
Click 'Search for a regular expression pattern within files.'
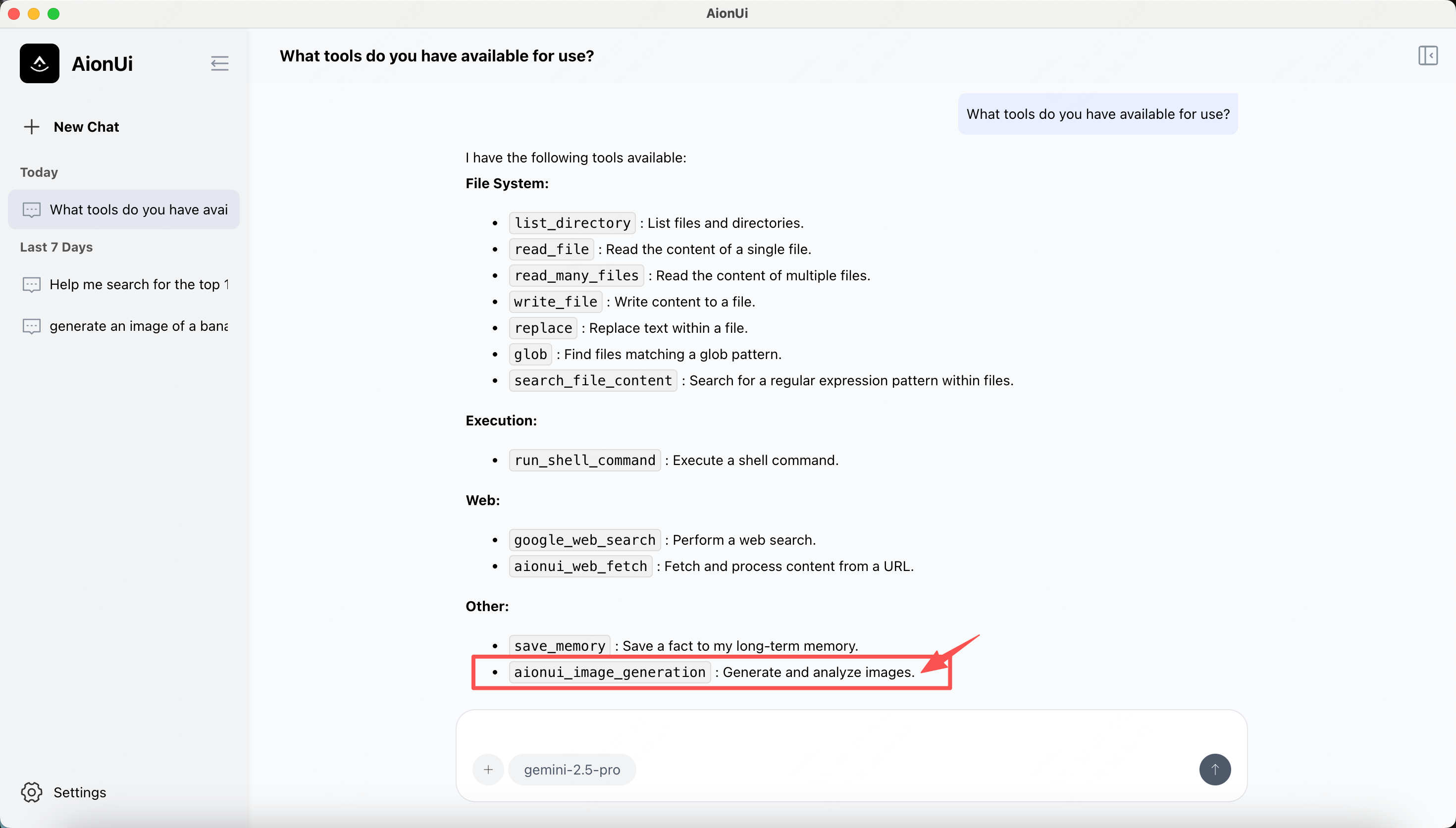pyautogui.click(x=851, y=380)
